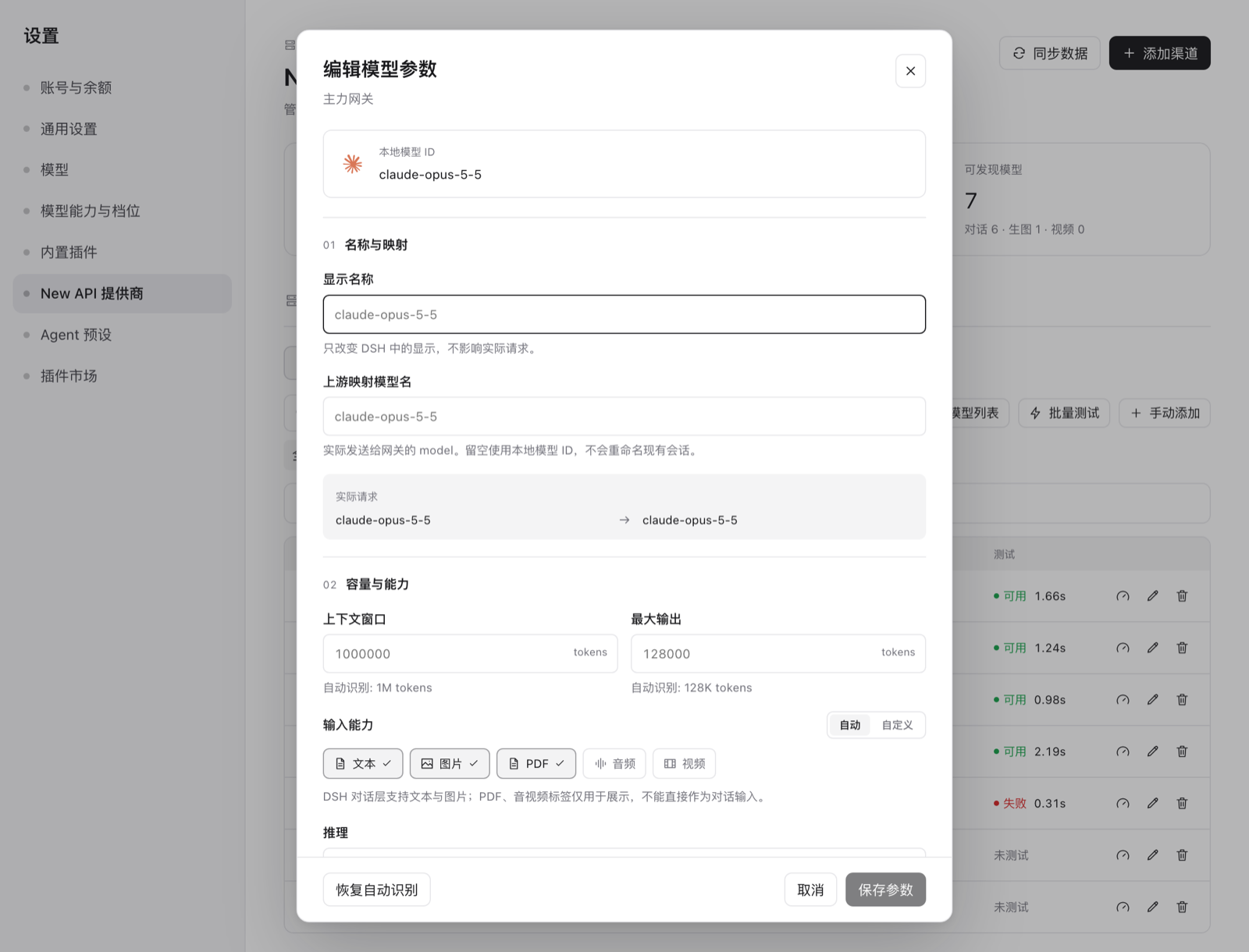Screen dimensions: 1249x952
Task: Toggle the PDF input capability chip
Action: pyautogui.click(x=536, y=763)
